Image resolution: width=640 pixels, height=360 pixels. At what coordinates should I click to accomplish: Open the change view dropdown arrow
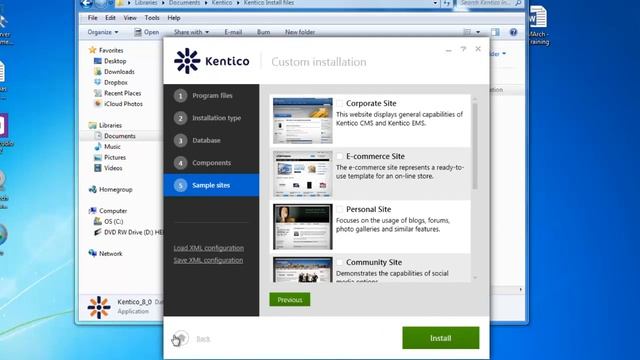click(478, 32)
